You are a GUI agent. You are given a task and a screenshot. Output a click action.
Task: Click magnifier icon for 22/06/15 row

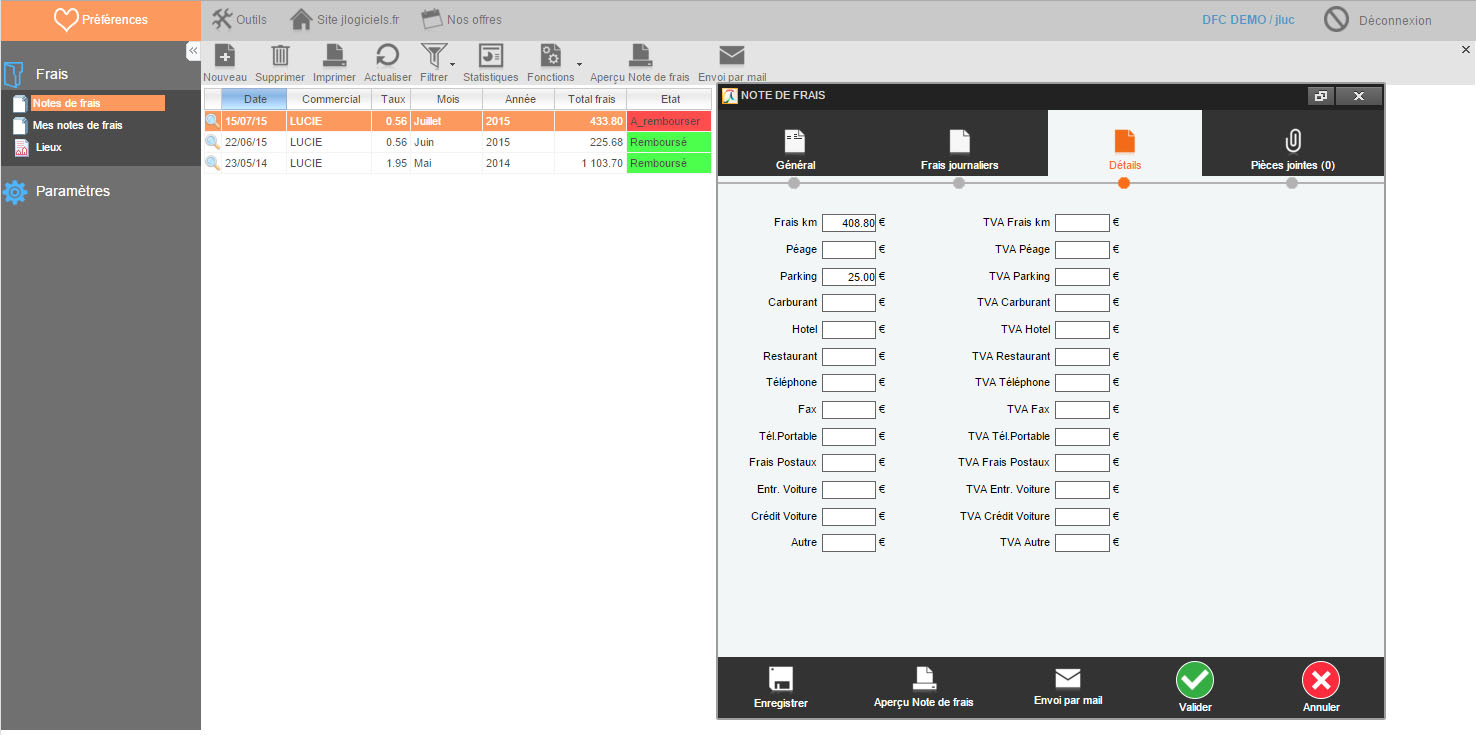(x=212, y=142)
